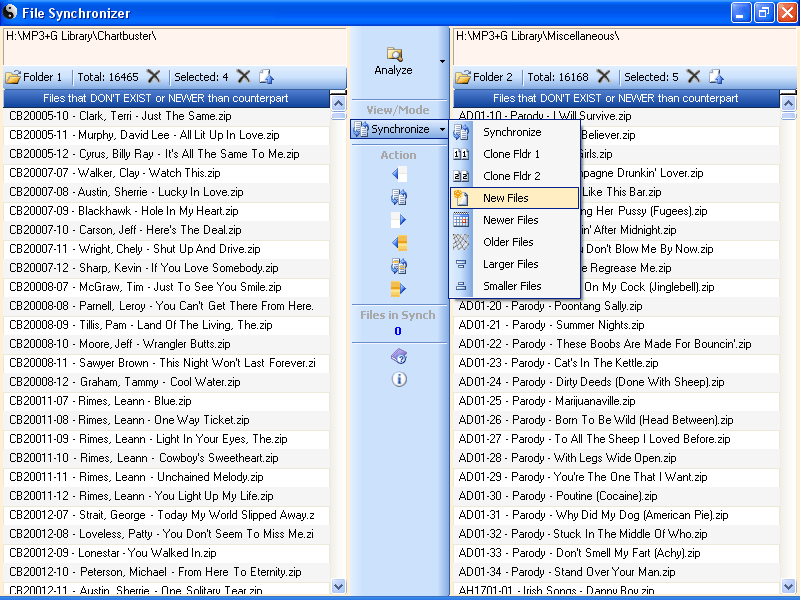Open the Folder 2 browse button
This screenshot has width=800, height=600.
484,77
